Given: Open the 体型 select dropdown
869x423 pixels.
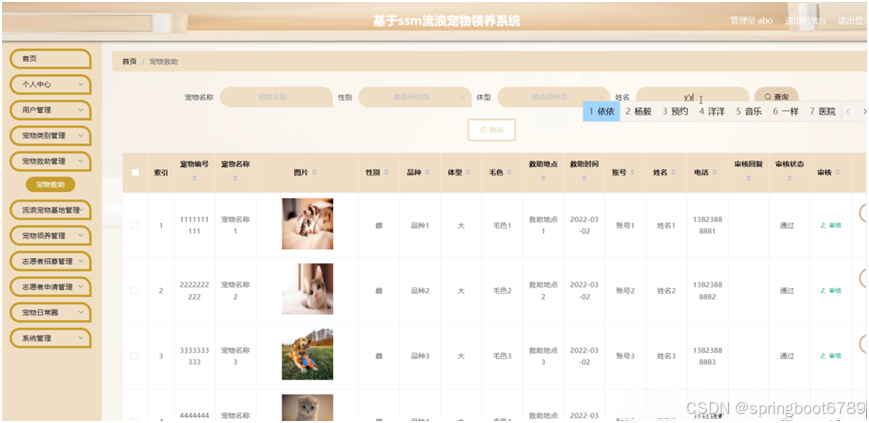Looking at the screenshot, I should (554, 97).
